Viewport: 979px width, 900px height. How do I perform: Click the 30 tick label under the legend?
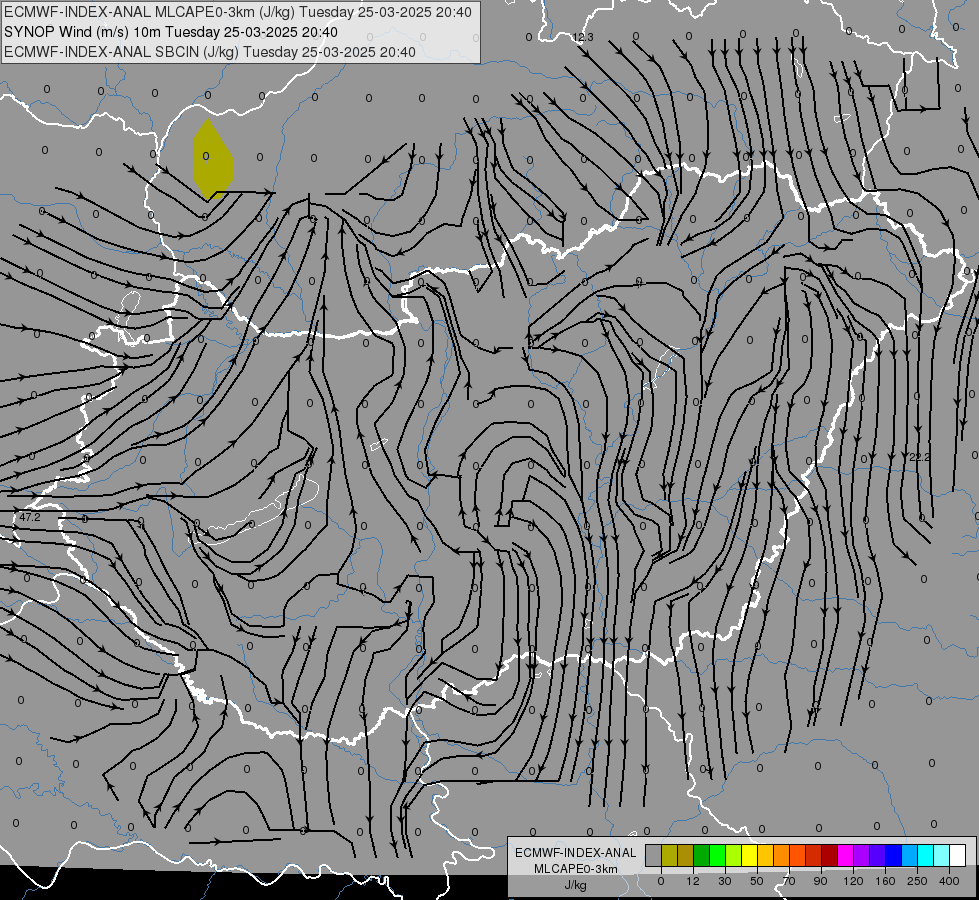pos(724,881)
